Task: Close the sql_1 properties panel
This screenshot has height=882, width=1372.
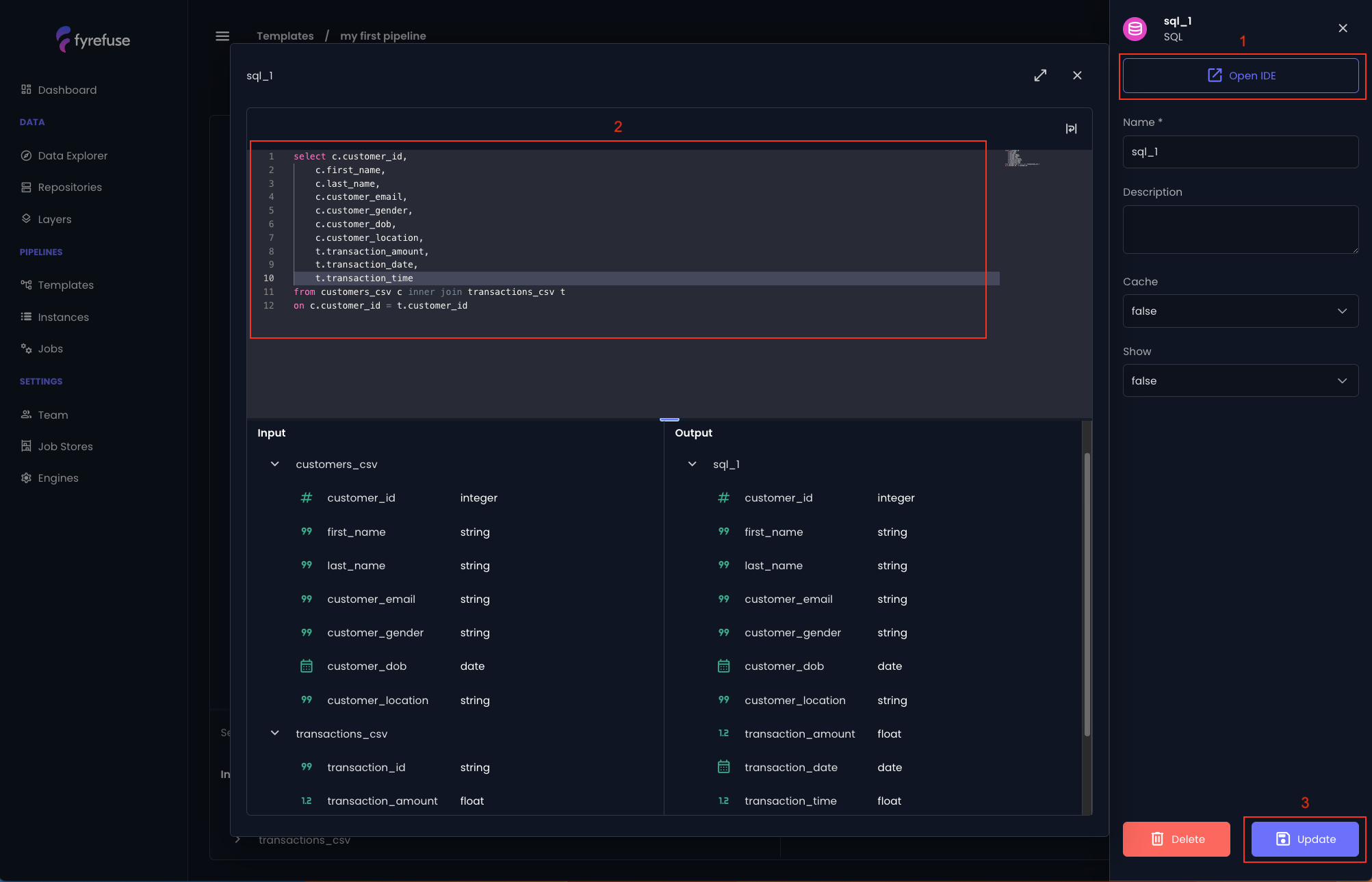Action: (1343, 28)
